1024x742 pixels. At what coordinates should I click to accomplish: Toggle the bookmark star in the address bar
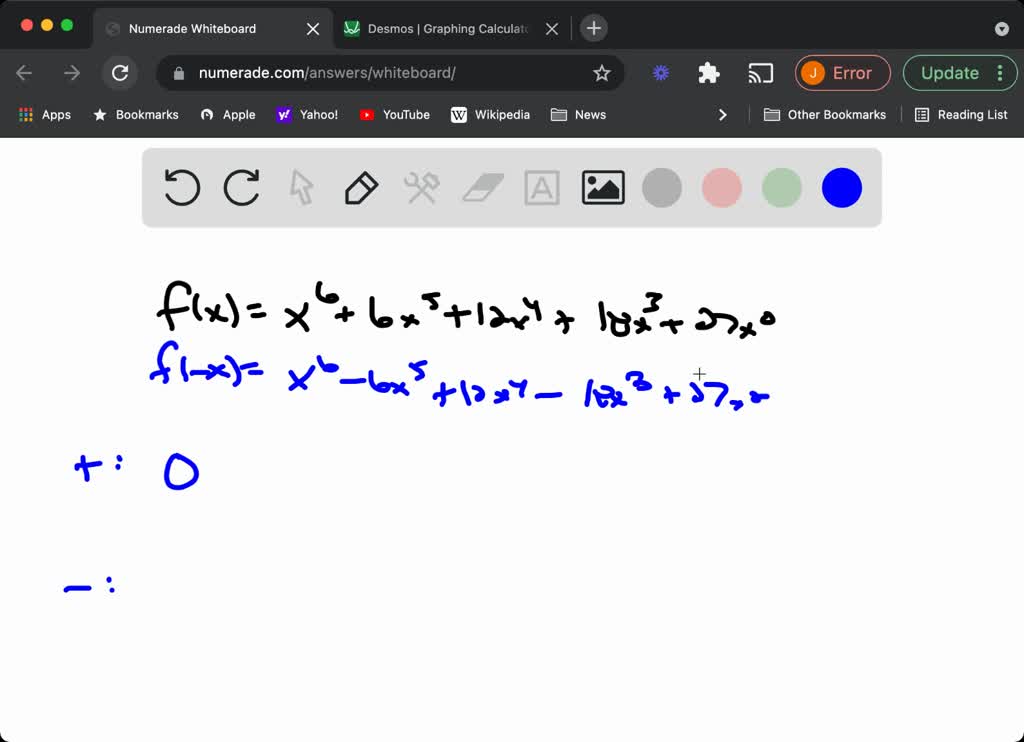(x=601, y=73)
